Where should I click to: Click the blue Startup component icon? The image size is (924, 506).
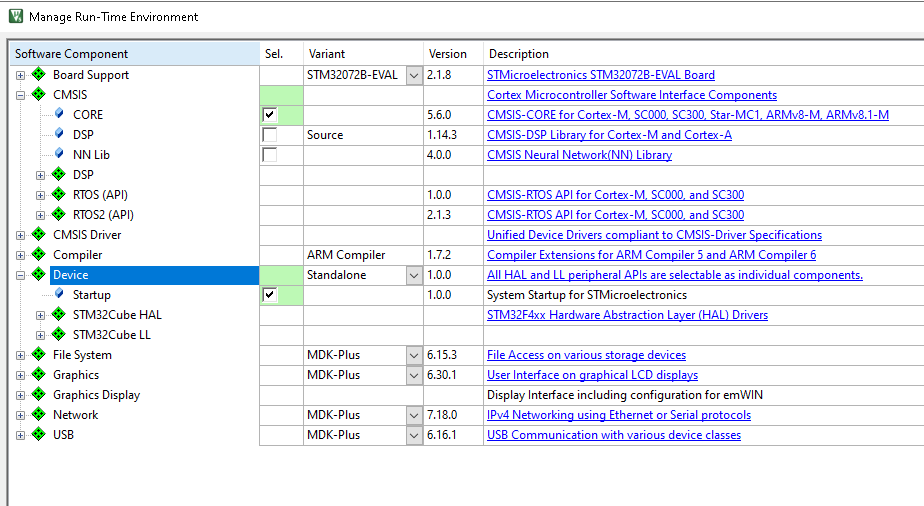(x=59, y=294)
